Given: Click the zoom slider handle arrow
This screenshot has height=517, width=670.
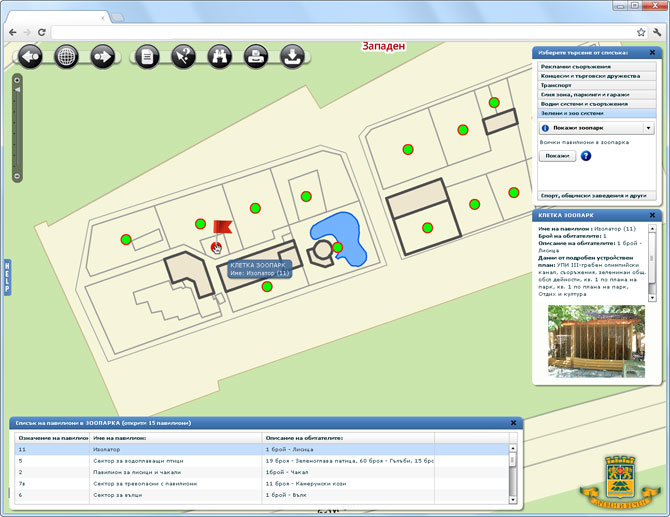Looking at the screenshot, I should pyautogui.click(x=18, y=90).
